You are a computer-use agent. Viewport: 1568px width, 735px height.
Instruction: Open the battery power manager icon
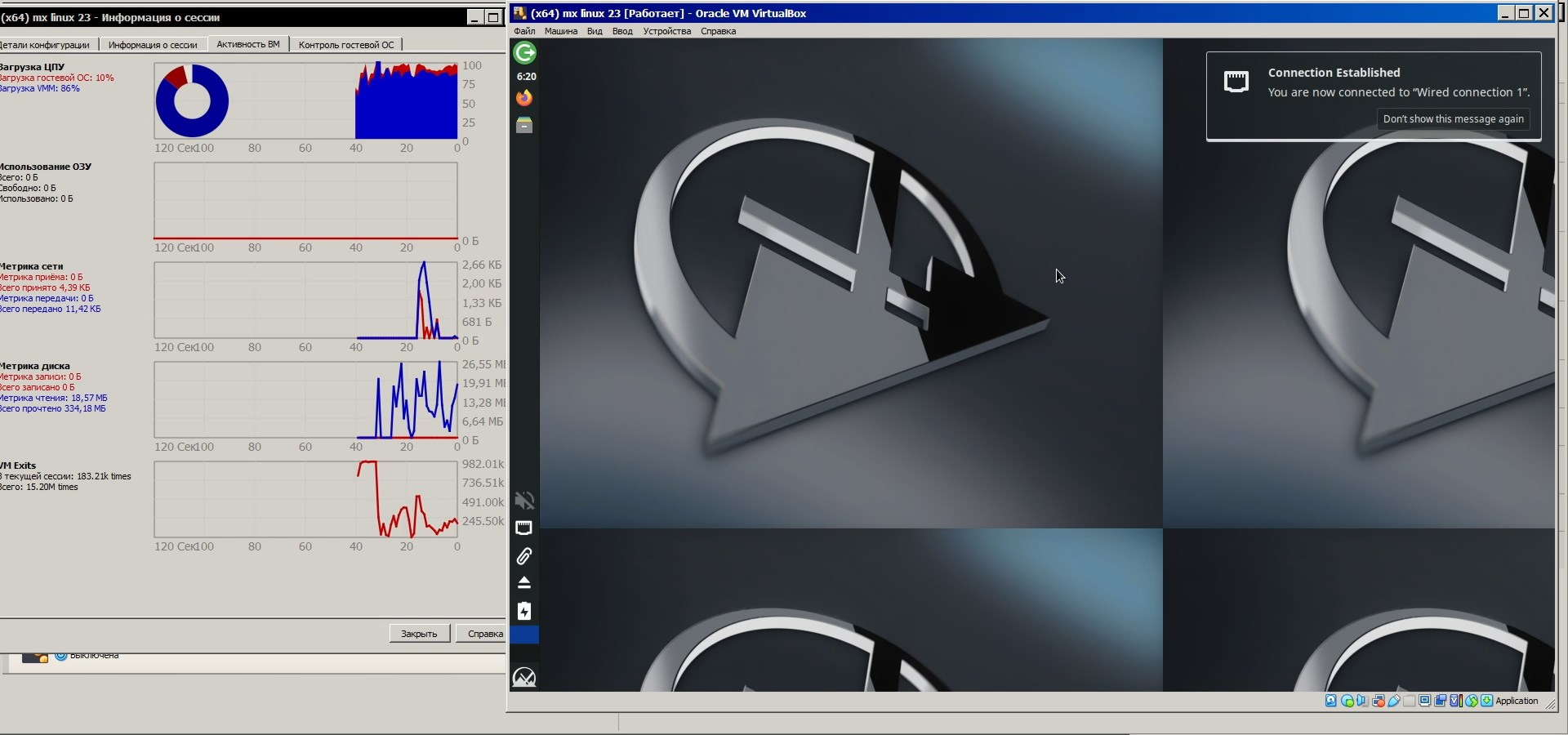(524, 611)
